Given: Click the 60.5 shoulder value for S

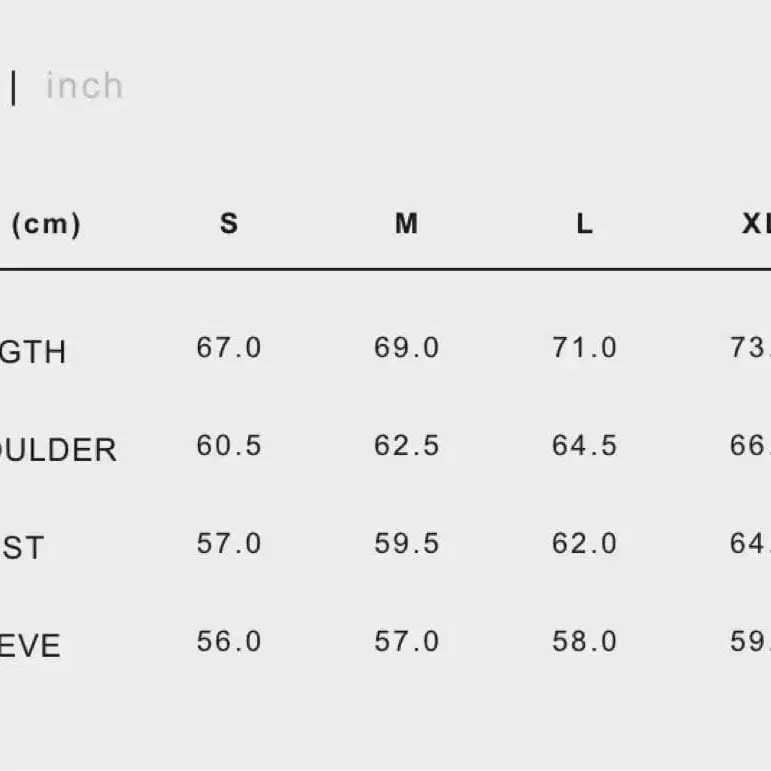Looking at the screenshot, I should tap(229, 446).
